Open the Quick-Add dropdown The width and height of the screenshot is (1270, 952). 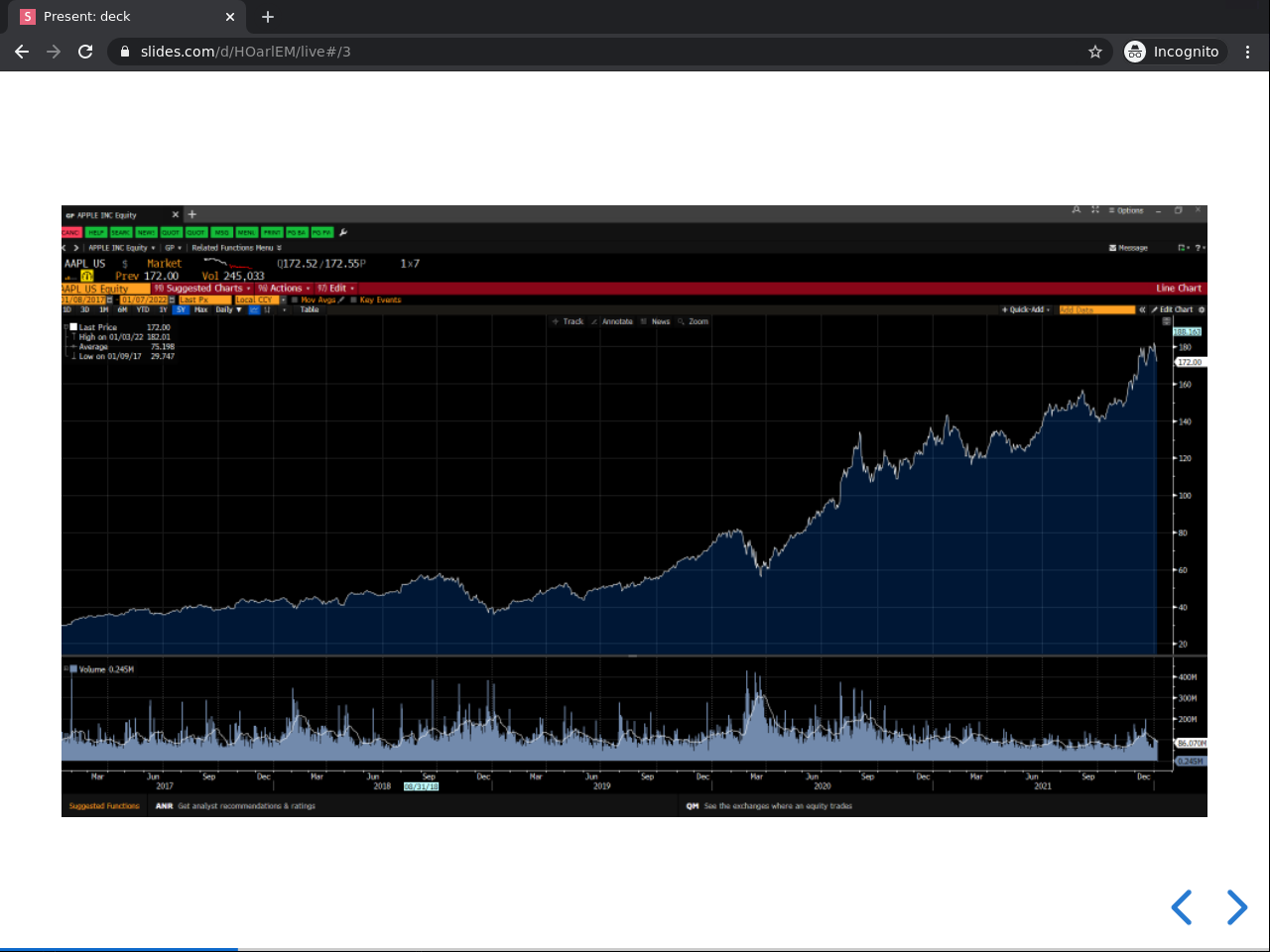pos(1026,310)
